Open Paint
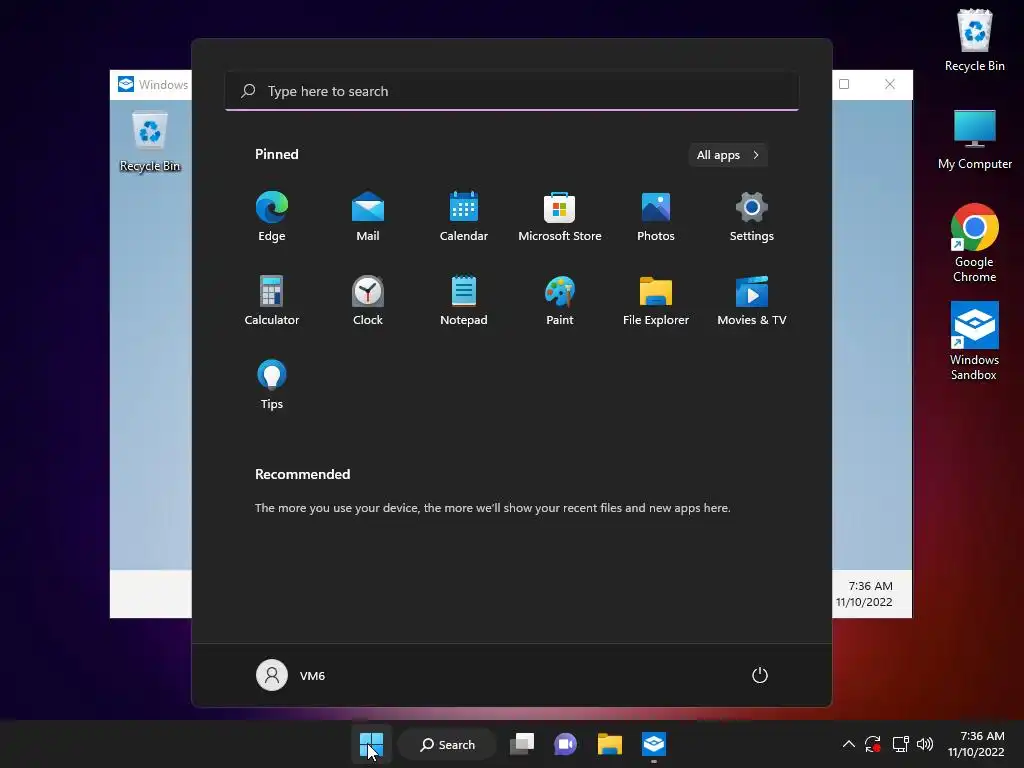The height and width of the screenshot is (768, 1024). tap(560, 300)
